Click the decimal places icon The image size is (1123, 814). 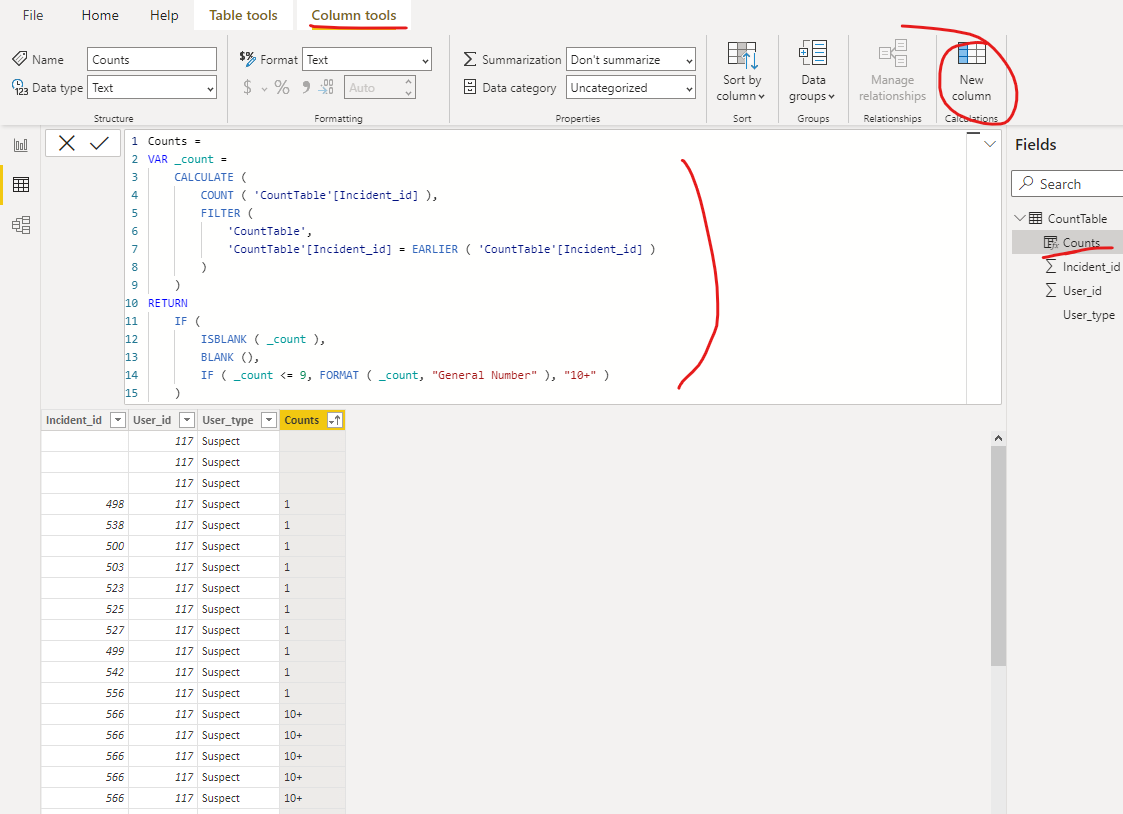pos(327,87)
